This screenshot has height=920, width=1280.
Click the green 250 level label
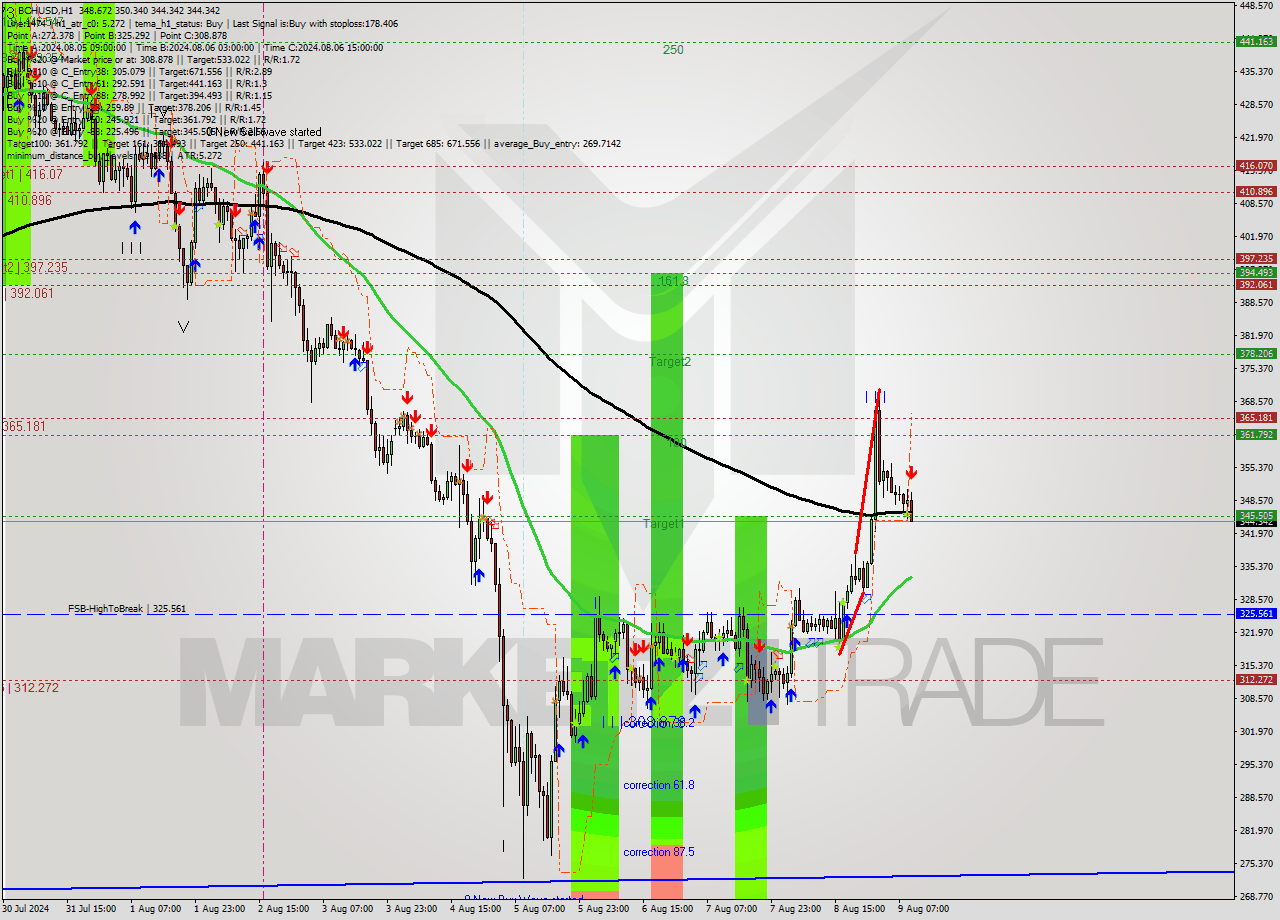point(673,49)
